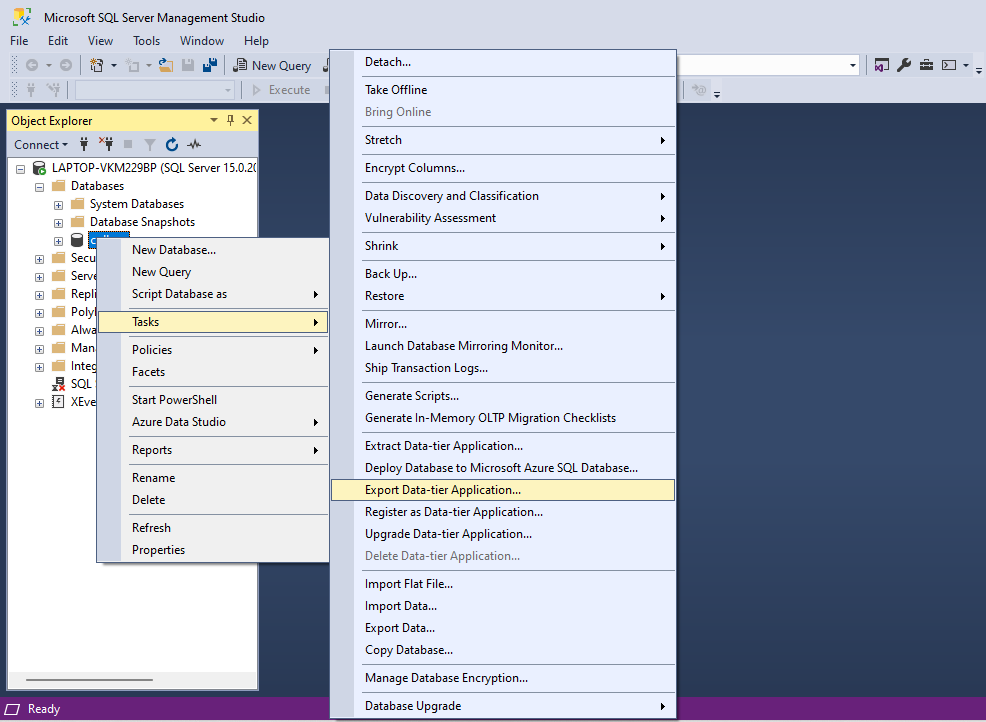Click the SSMS application logo icon

(22, 17)
